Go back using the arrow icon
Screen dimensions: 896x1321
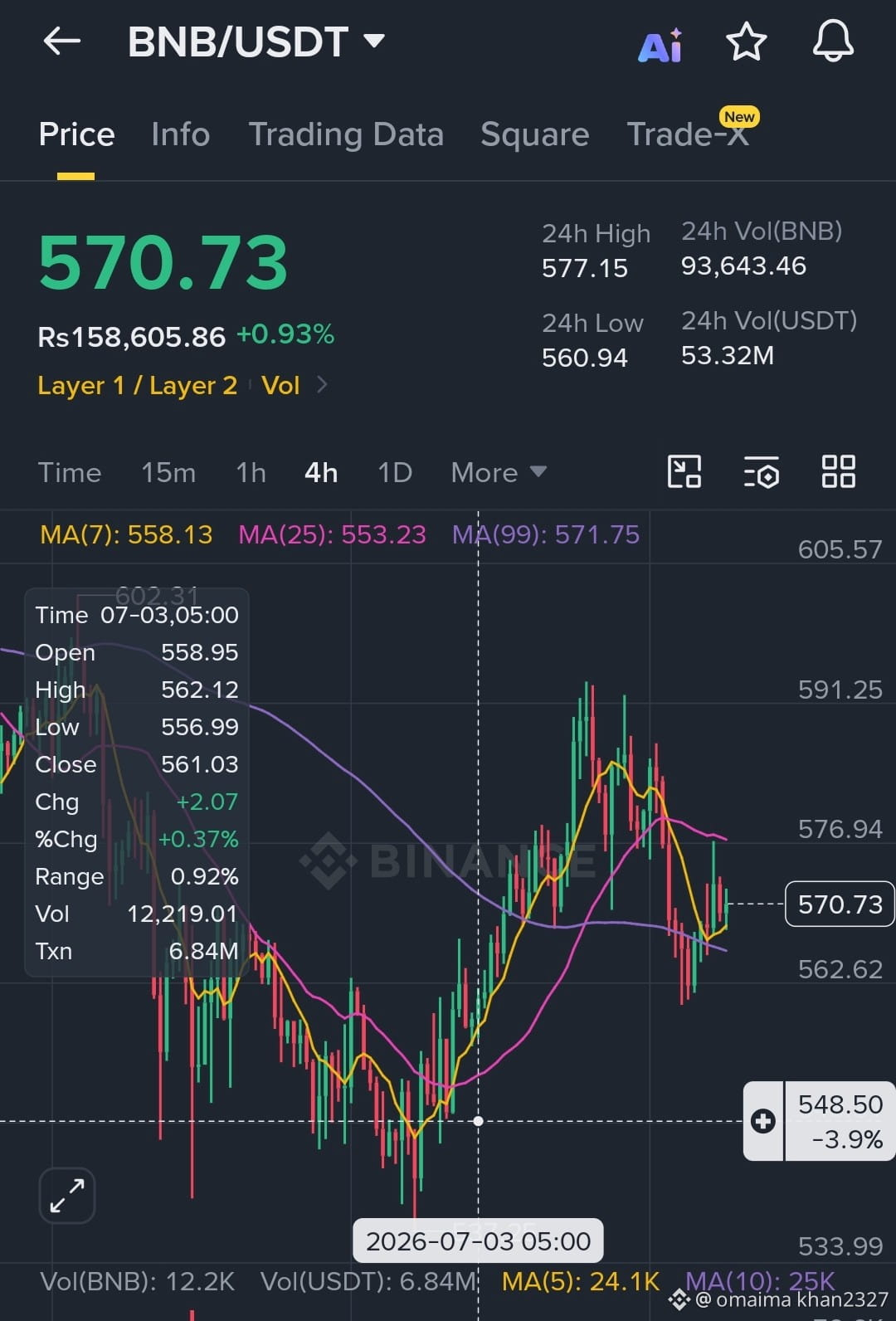pos(62,41)
